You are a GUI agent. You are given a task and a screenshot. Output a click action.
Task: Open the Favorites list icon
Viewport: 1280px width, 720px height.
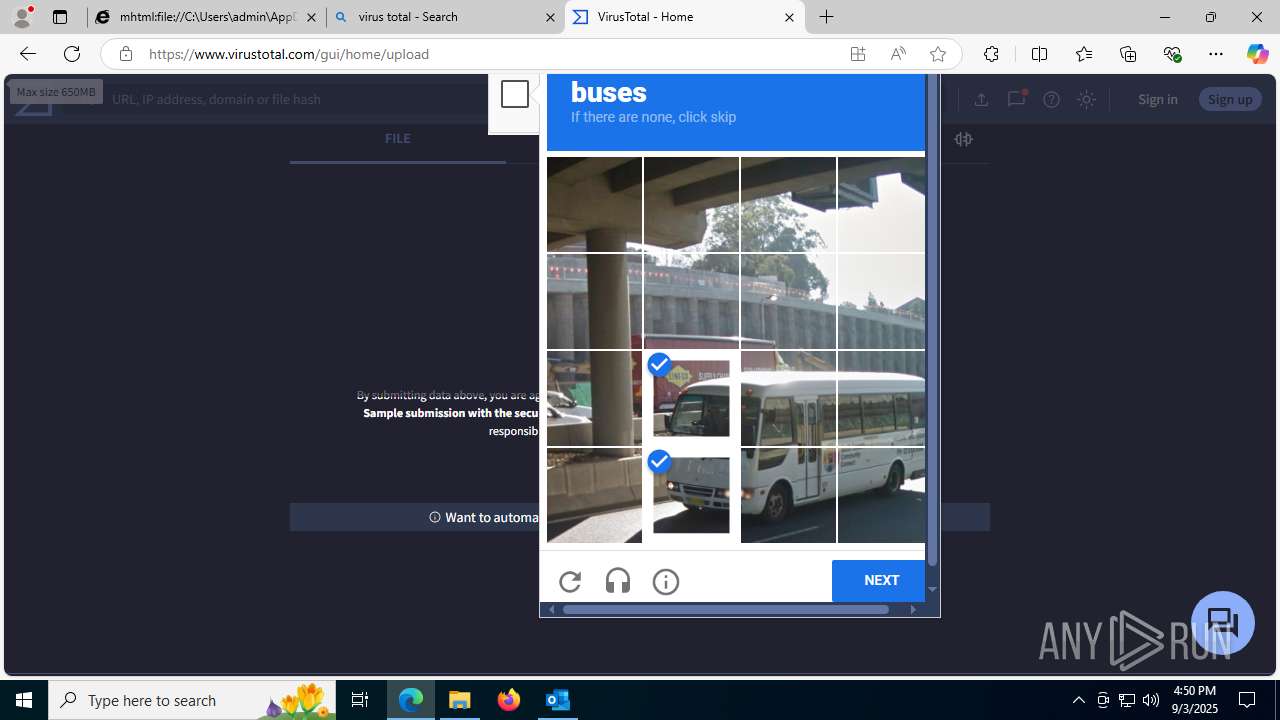click(1083, 54)
